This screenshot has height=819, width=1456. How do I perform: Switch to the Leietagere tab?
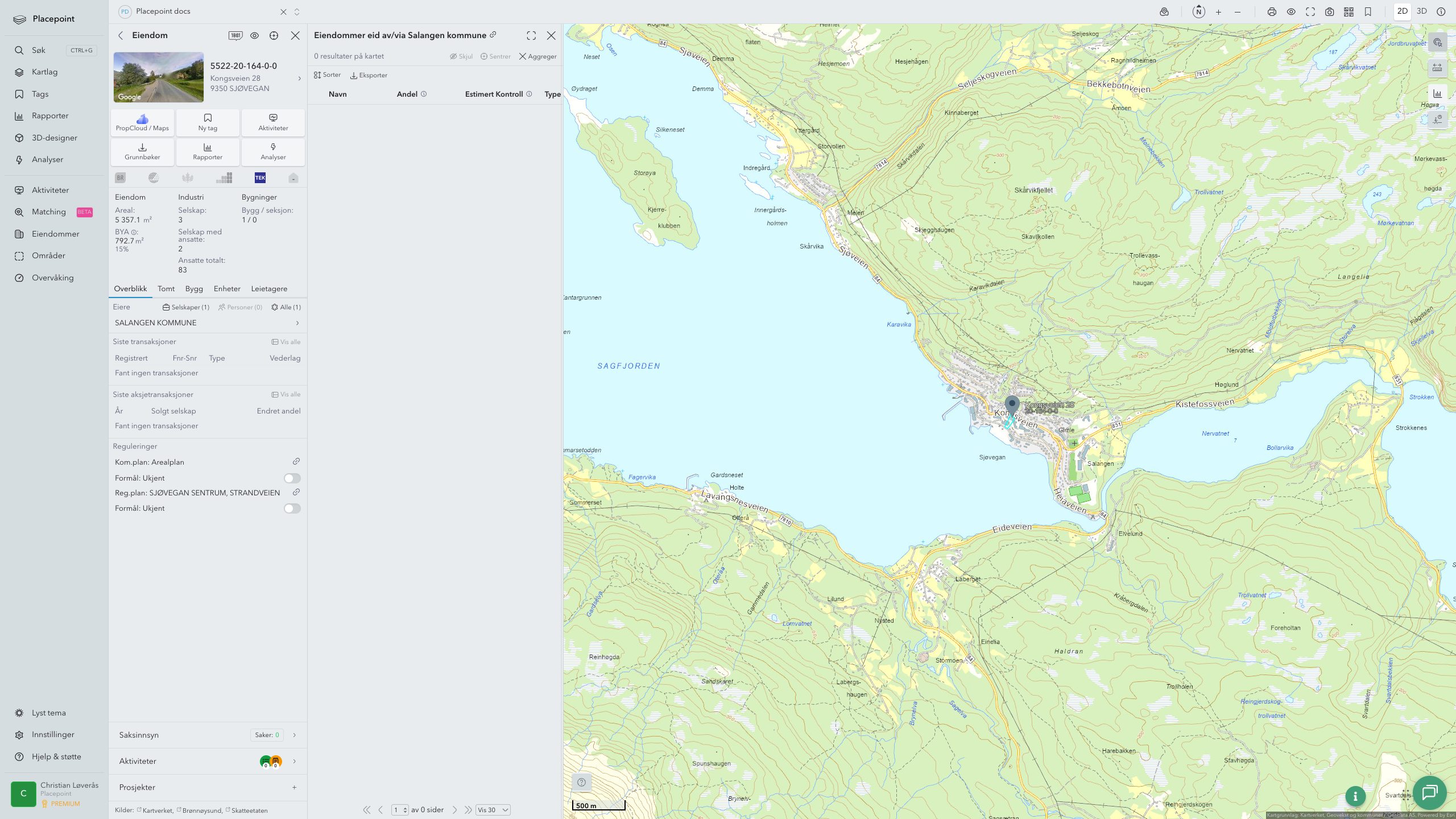tap(269, 289)
